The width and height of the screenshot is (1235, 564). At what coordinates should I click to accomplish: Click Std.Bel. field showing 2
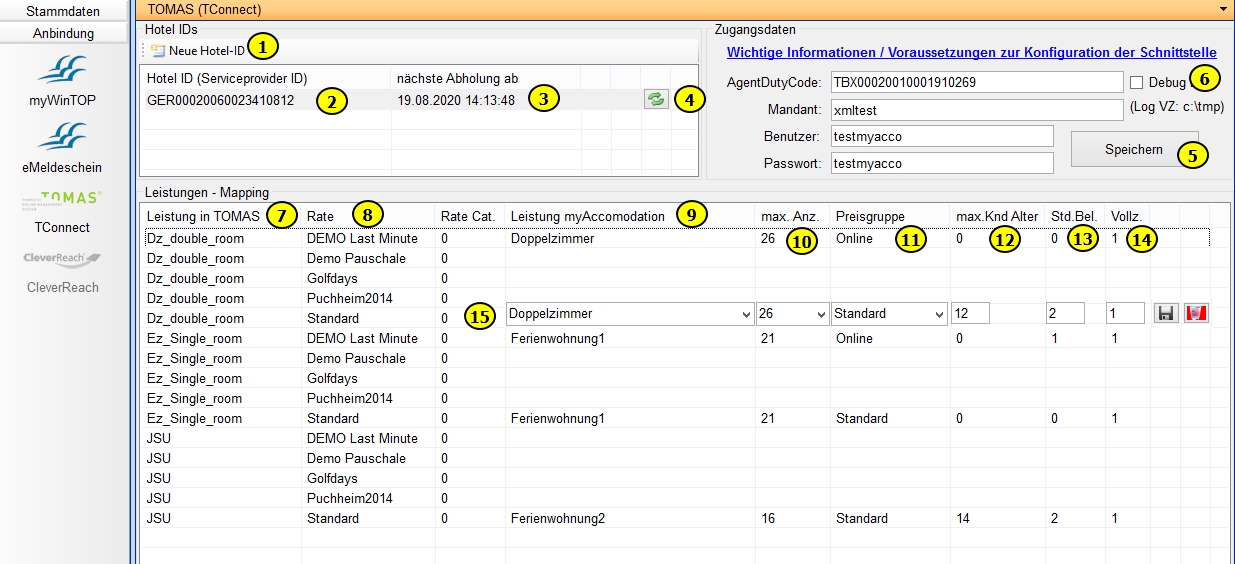tap(1065, 313)
